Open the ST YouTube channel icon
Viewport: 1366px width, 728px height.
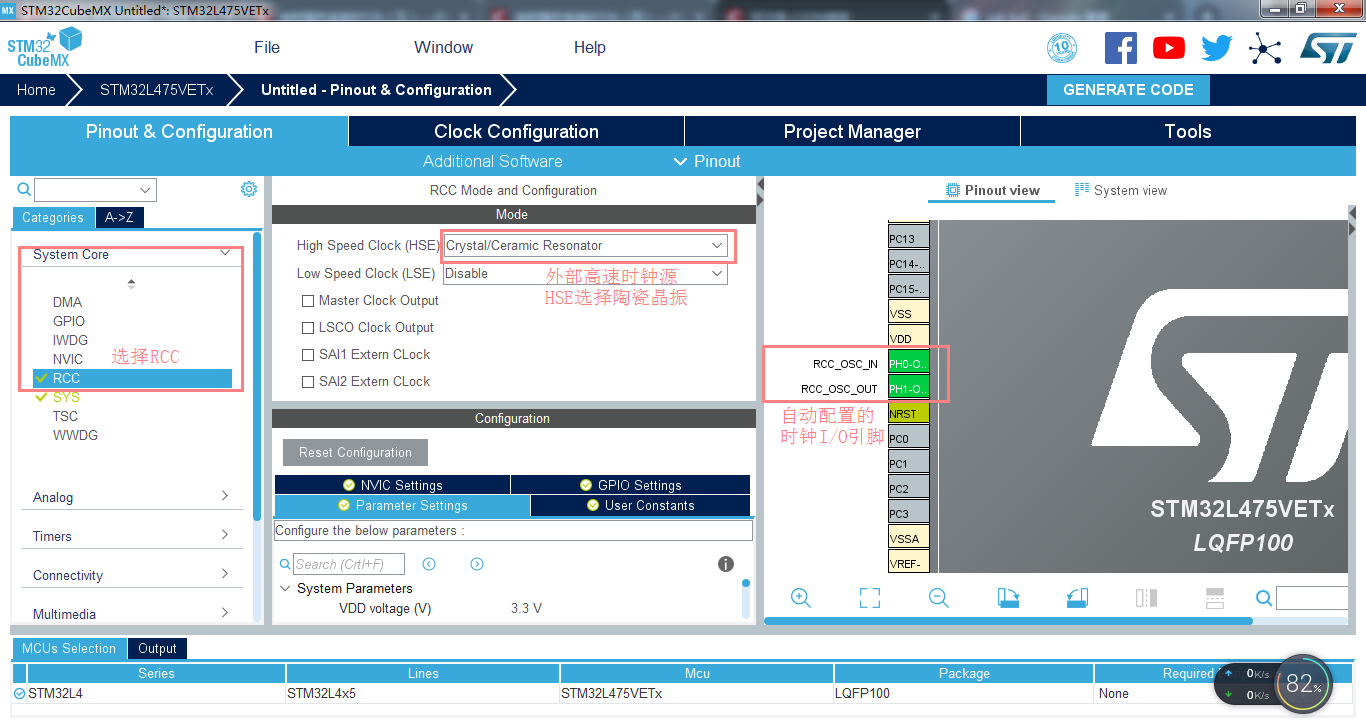click(x=1168, y=47)
